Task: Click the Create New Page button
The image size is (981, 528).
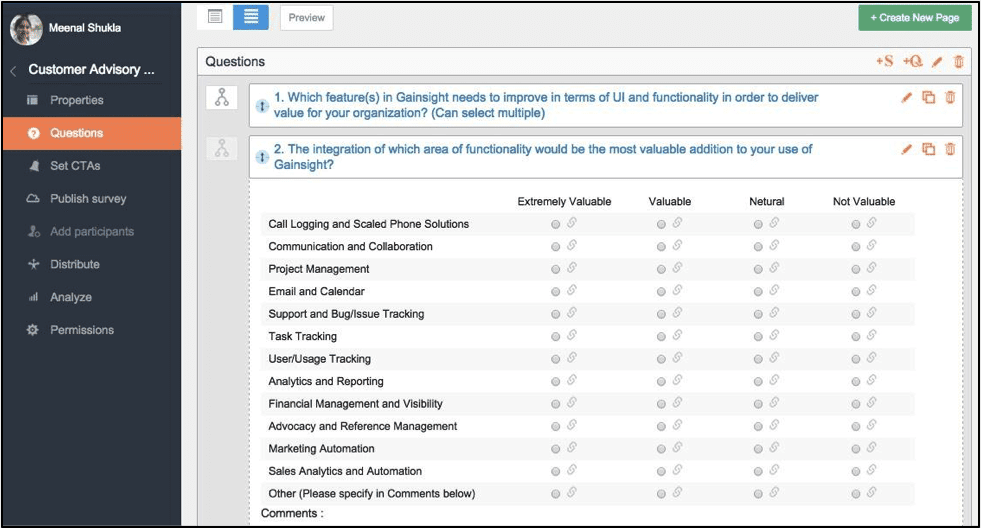Action: click(x=914, y=18)
